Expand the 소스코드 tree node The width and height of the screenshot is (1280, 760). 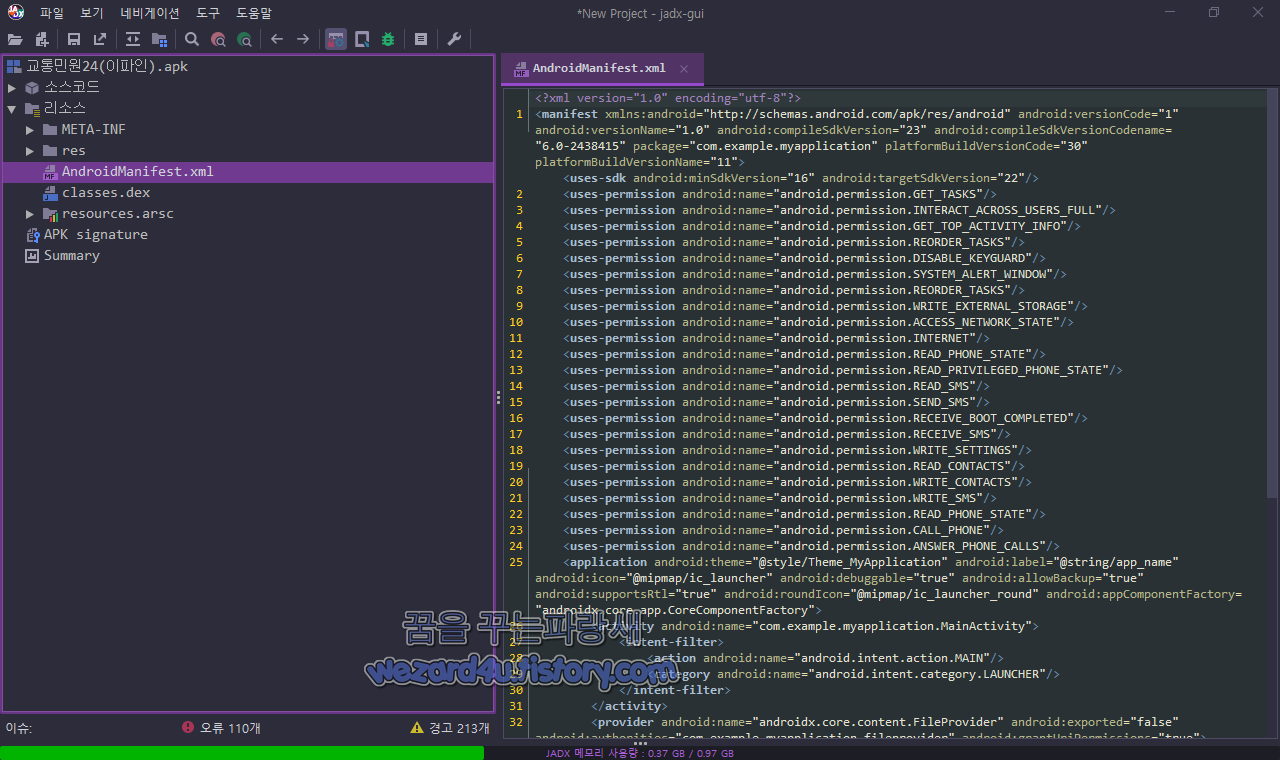point(12,88)
